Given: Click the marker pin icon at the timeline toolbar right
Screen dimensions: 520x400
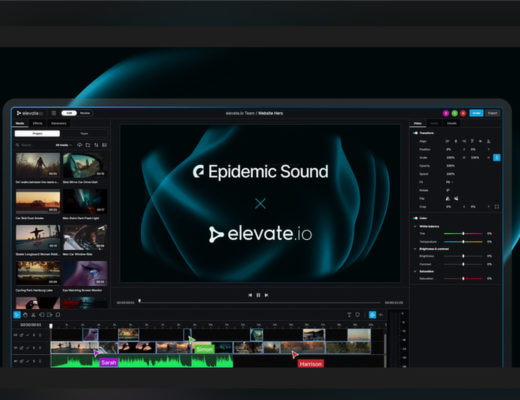Looking at the screenshot, I should [357, 315].
